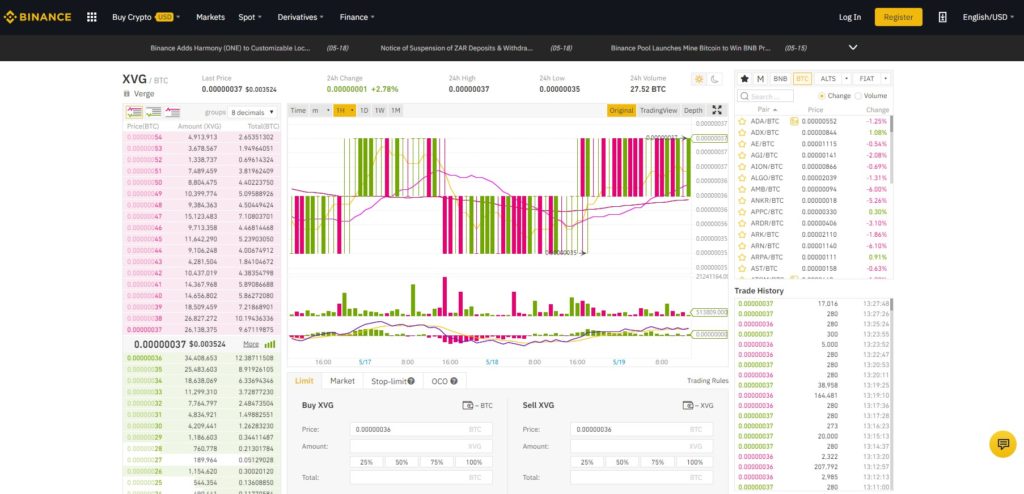
Task: Select the BNB markets tab
Action: coord(780,78)
